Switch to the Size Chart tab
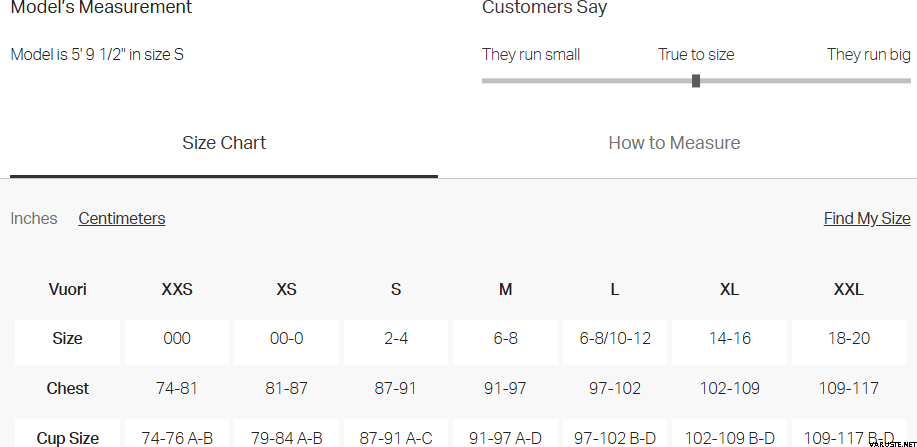The height and width of the screenshot is (447, 917). click(x=224, y=143)
